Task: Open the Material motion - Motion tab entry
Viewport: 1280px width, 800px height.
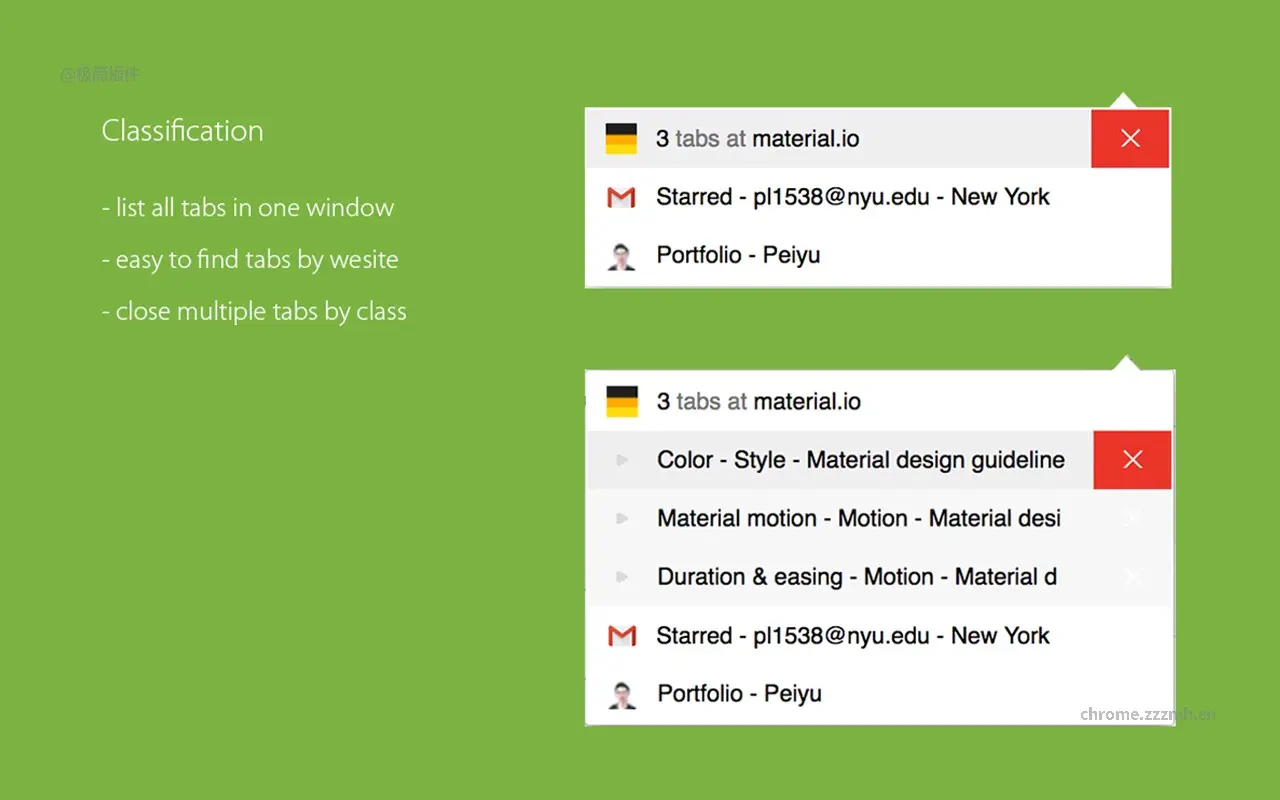Action: point(858,519)
